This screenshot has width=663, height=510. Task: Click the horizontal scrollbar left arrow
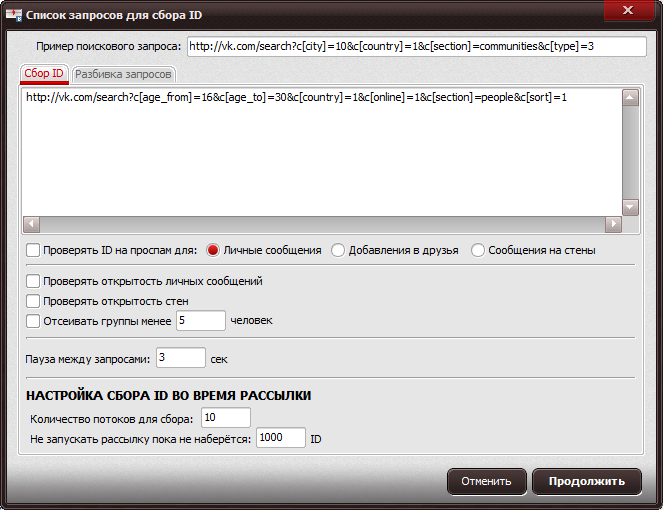(x=31, y=224)
